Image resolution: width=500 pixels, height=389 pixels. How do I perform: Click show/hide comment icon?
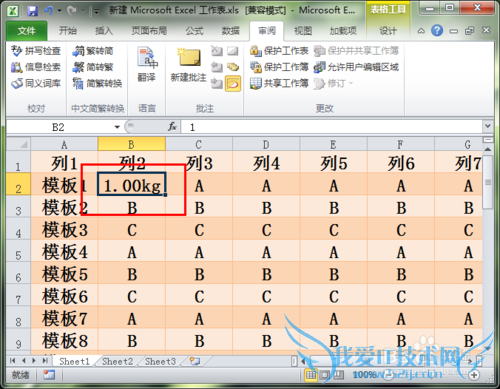233,51
